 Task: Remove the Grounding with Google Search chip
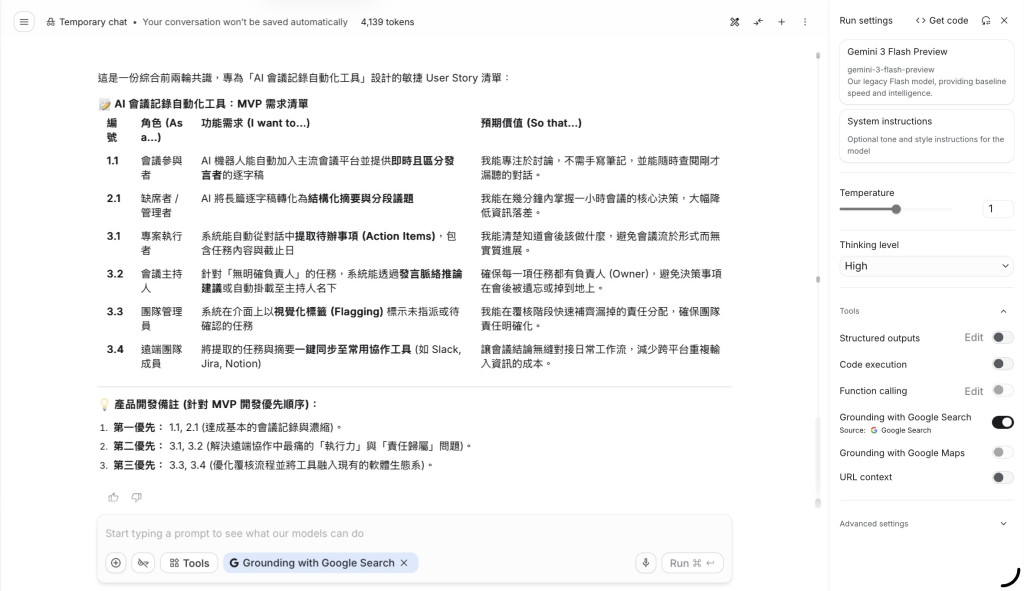click(404, 563)
